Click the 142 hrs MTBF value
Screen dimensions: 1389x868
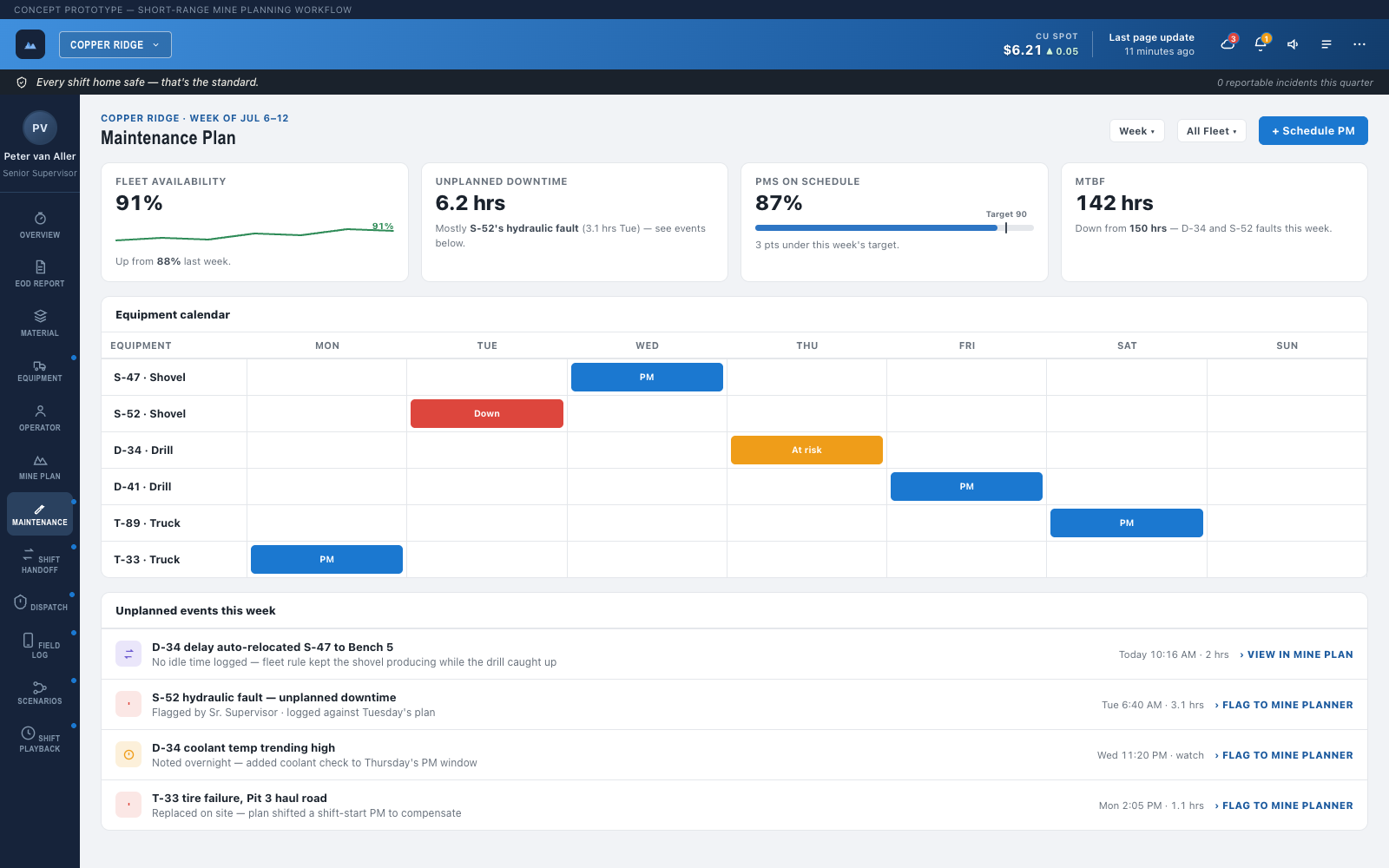(1114, 203)
